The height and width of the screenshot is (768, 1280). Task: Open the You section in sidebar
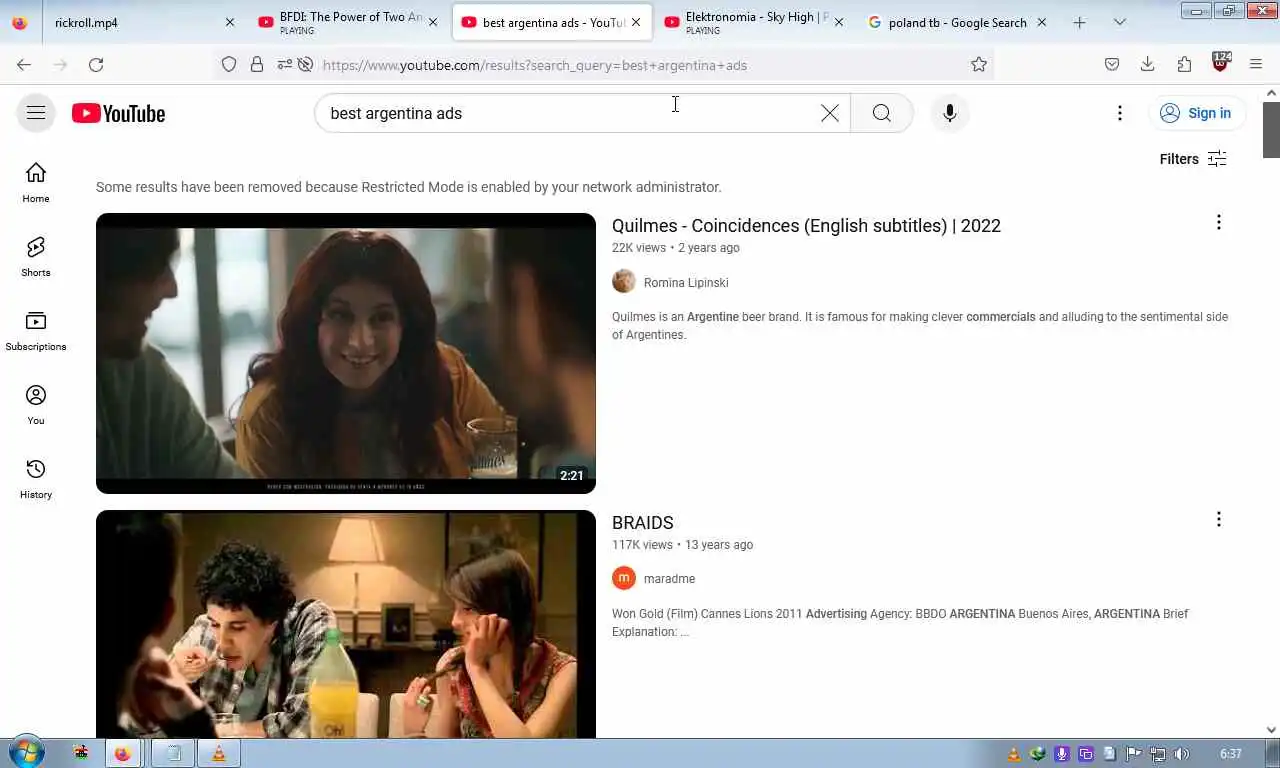point(36,405)
